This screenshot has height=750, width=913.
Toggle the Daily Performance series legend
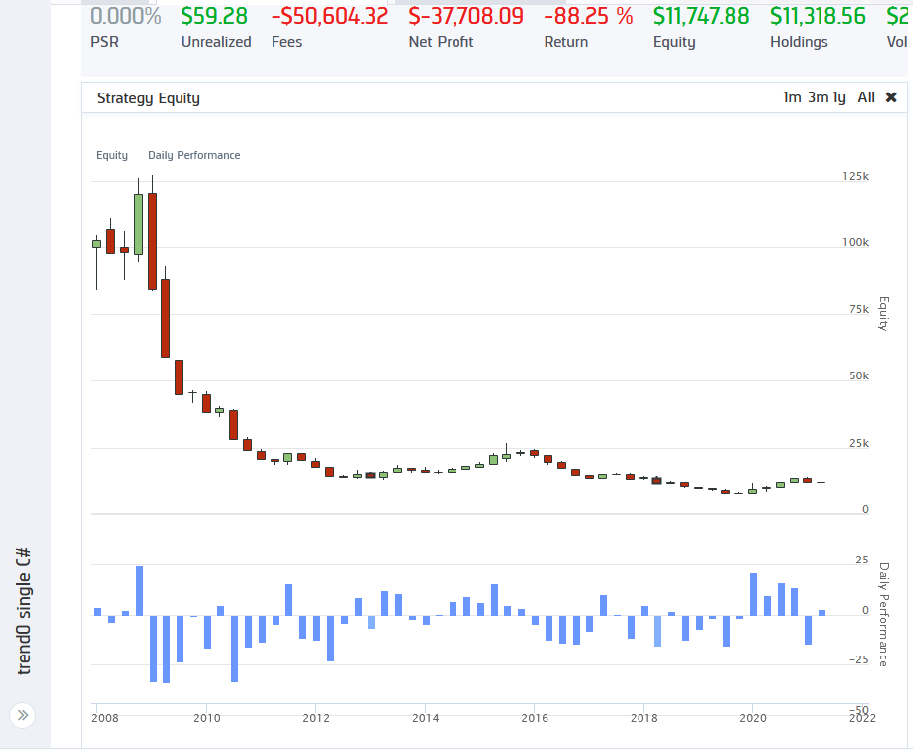[x=194, y=155]
